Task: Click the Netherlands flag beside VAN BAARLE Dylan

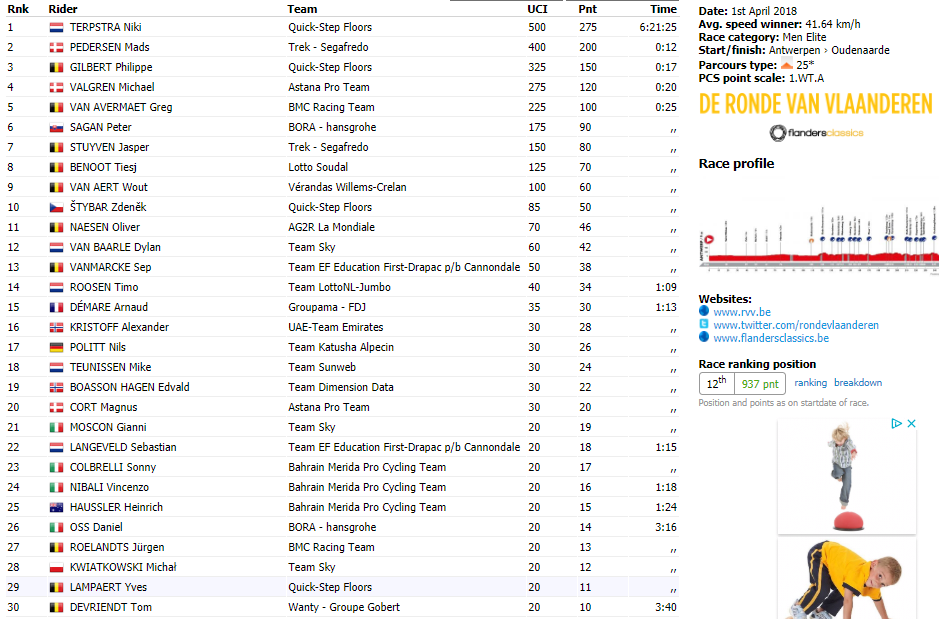Action: coord(56,247)
